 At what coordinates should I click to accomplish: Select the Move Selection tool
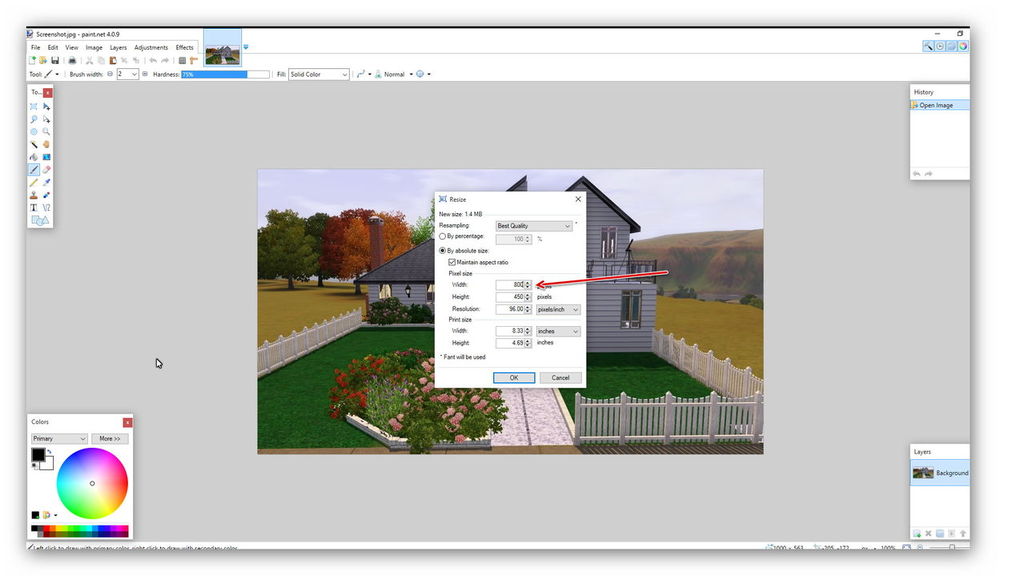46,119
